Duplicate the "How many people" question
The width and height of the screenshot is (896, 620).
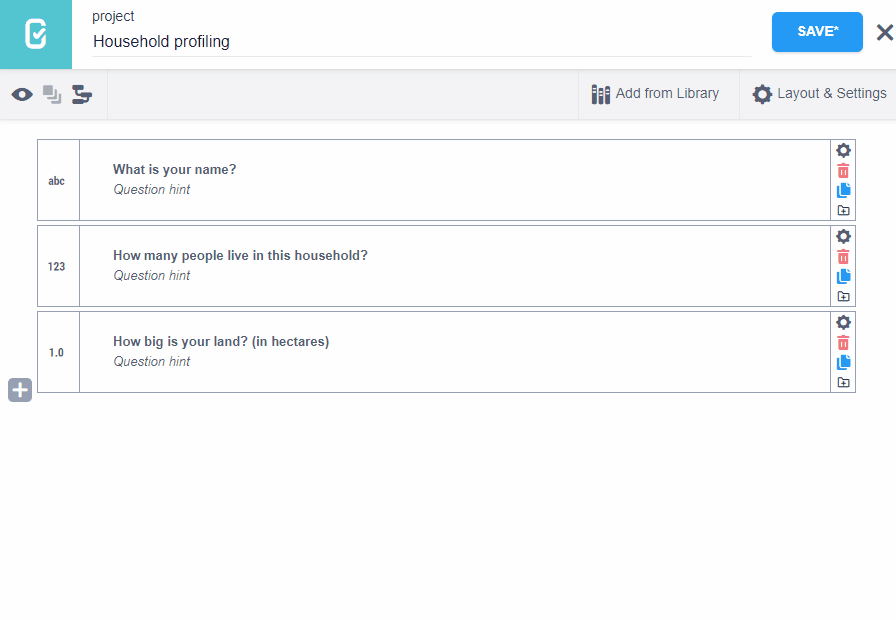click(x=843, y=276)
